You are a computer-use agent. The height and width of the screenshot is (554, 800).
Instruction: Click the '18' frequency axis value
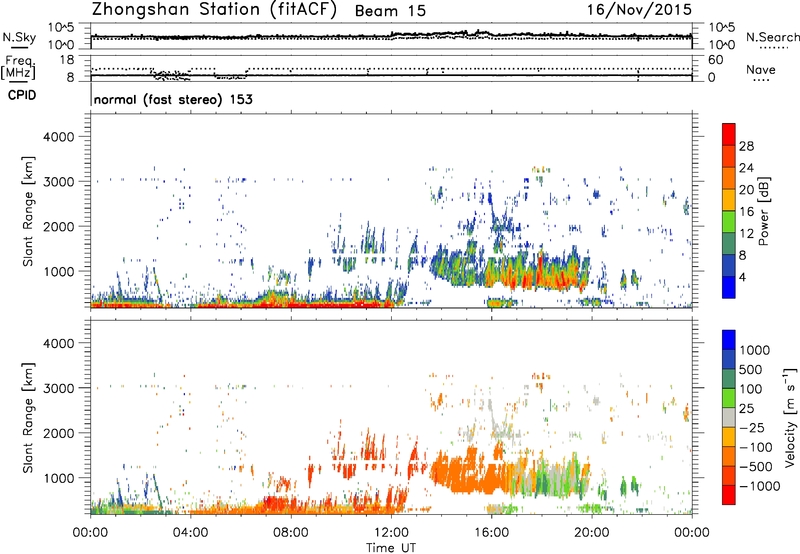67,60
